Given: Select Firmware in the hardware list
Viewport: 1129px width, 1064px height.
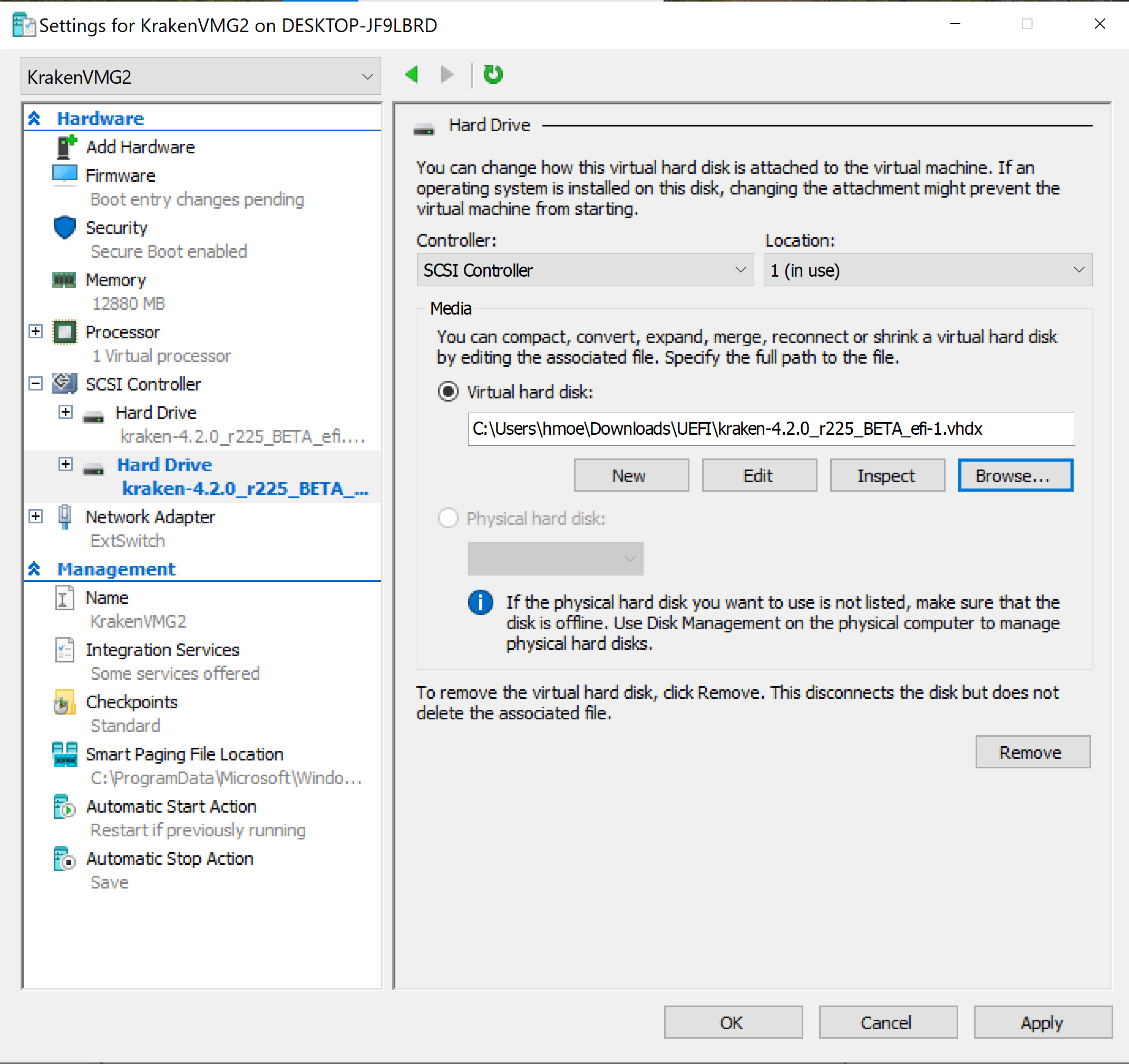Looking at the screenshot, I should [x=120, y=176].
